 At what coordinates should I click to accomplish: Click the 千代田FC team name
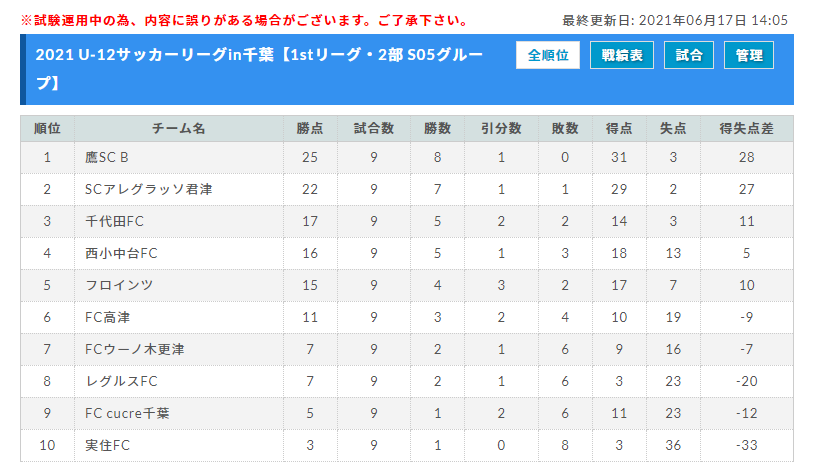click(114, 221)
